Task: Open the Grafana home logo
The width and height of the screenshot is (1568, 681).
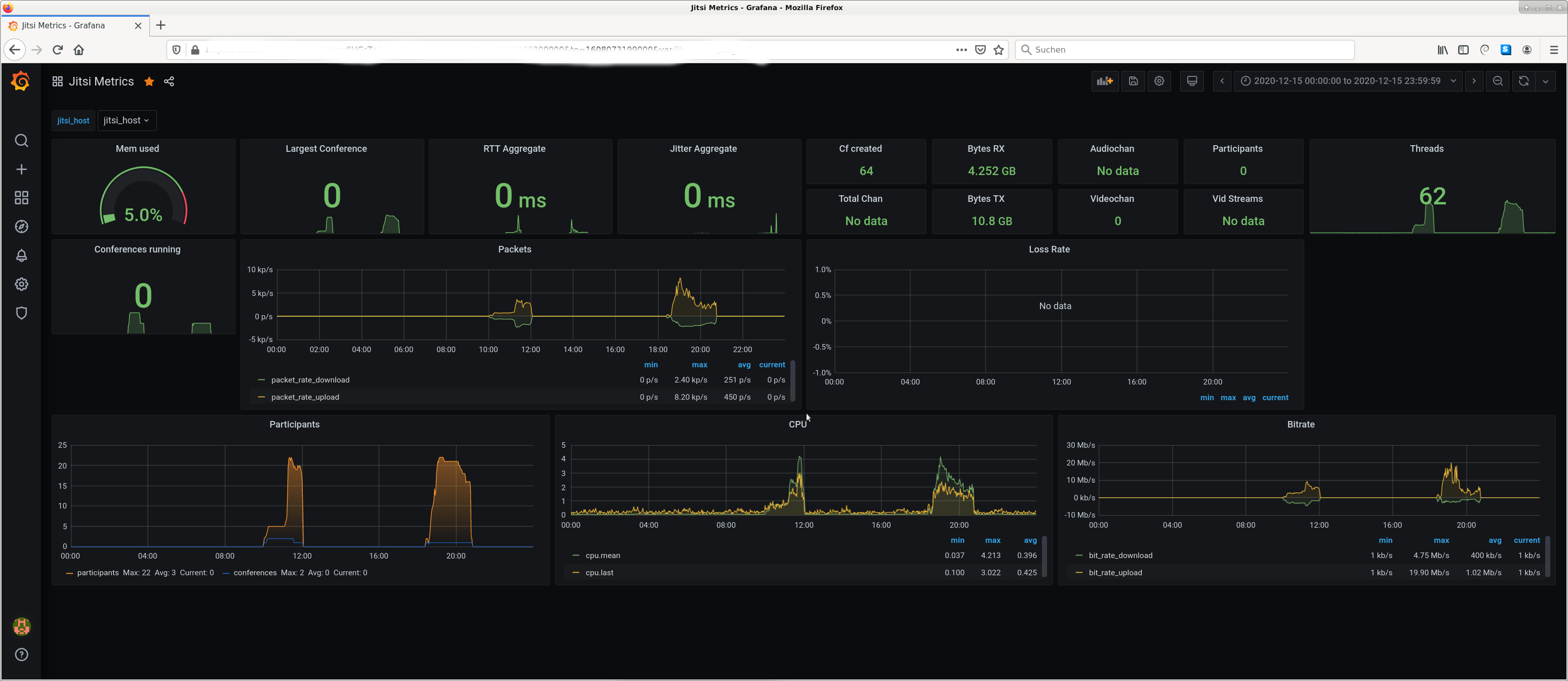Action: point(21,81)
